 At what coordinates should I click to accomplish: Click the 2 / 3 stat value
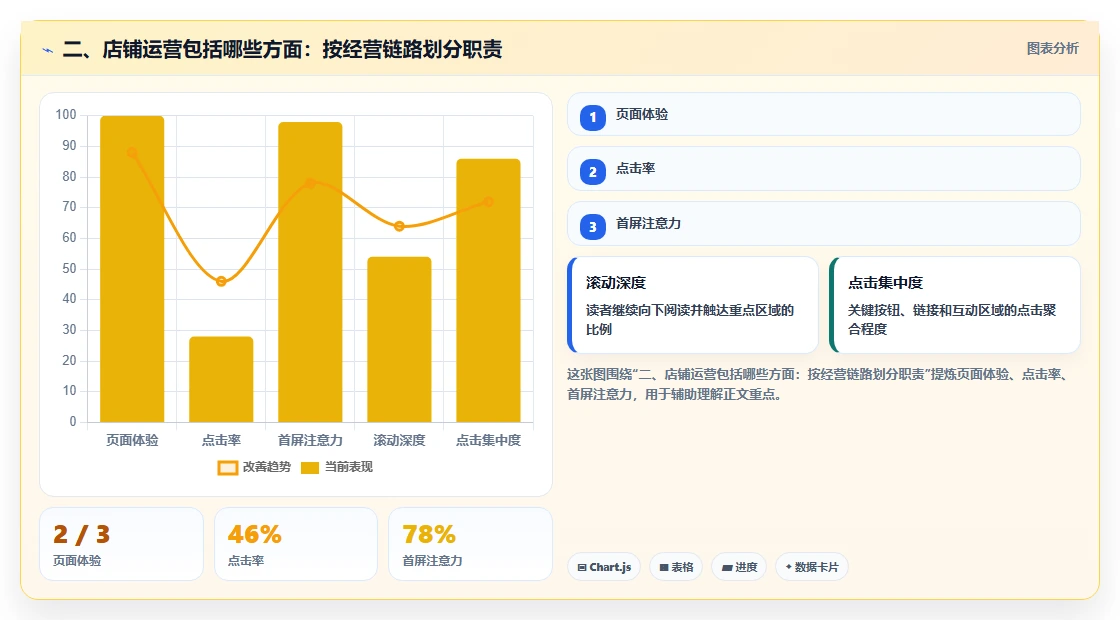coord(81,534)
